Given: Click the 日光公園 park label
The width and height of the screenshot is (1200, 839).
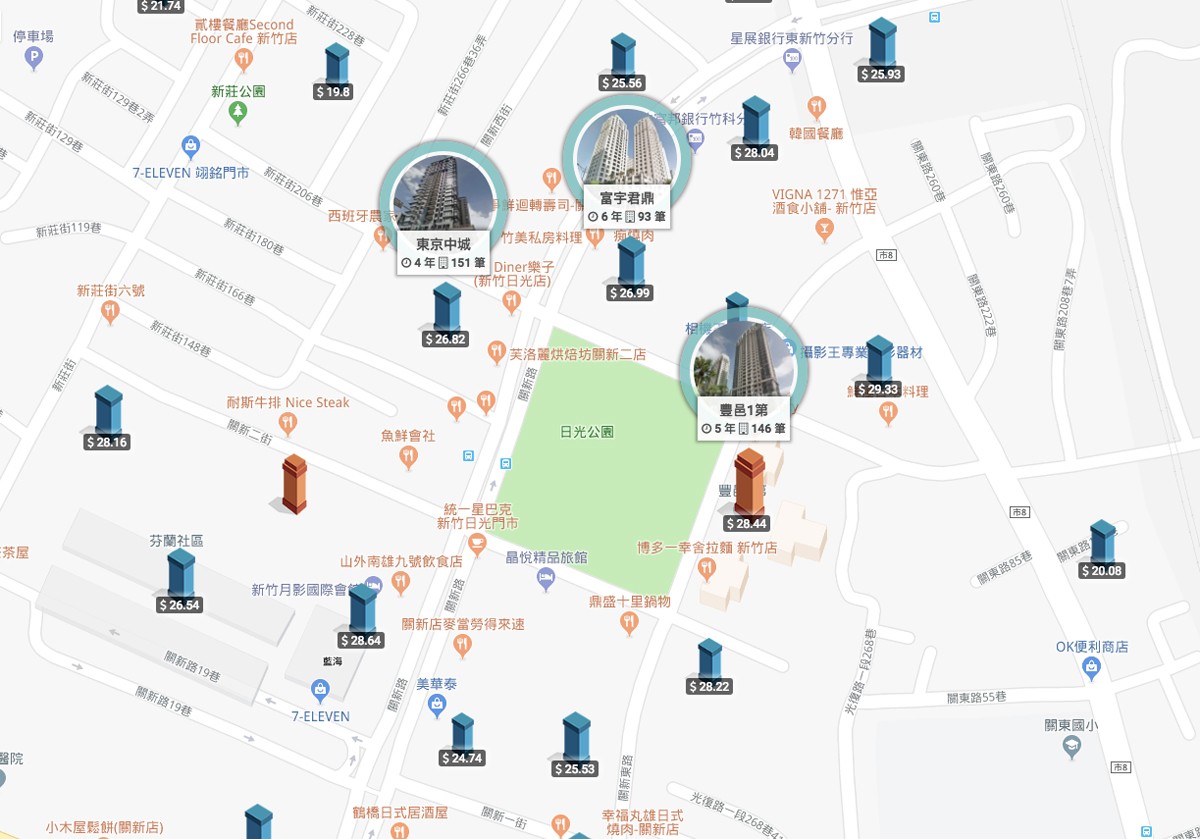Looking at the screenshot, I should point(586,433).
